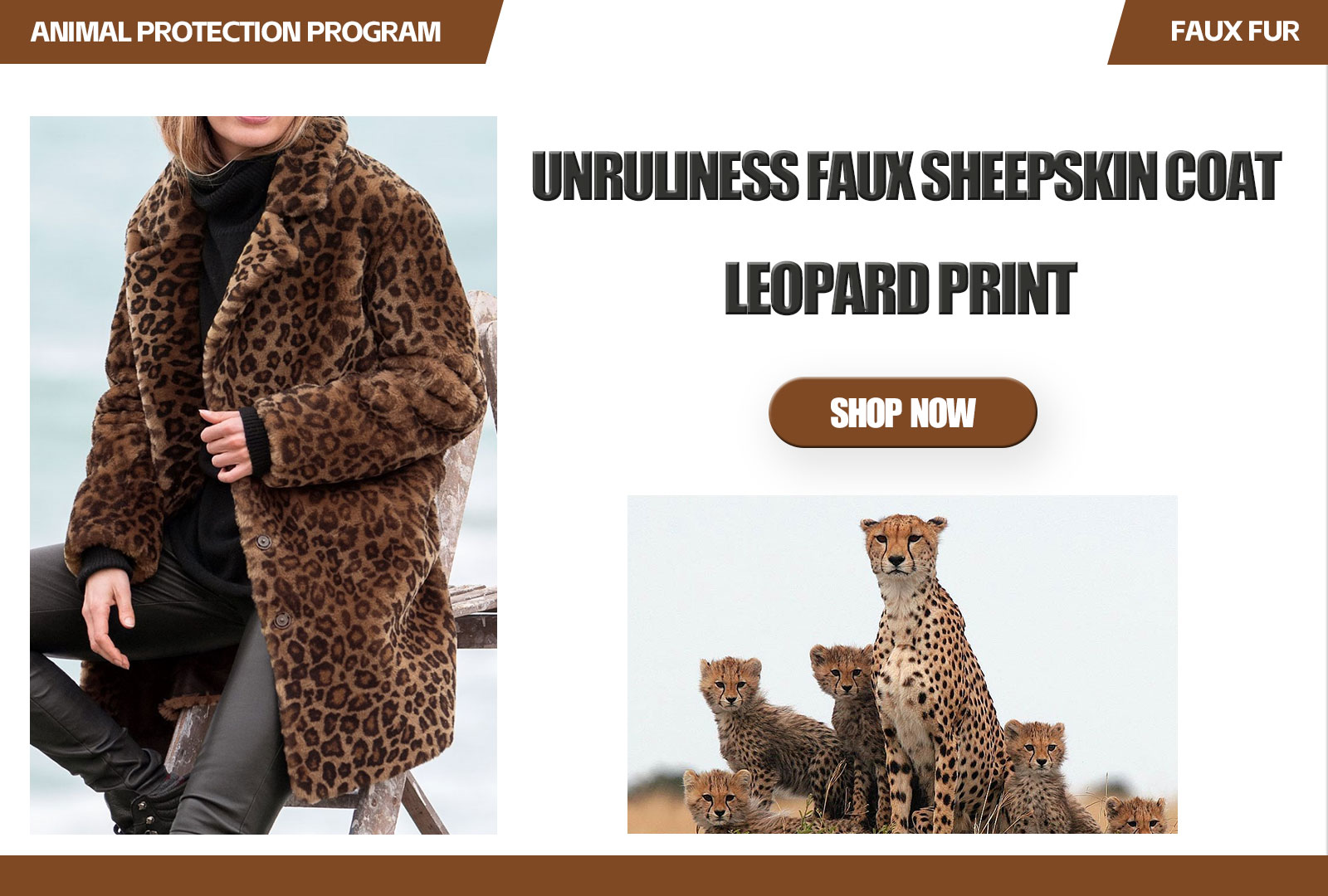
Task: Open the Animal Protection Program banner label
Action: click(x=236, y=32)
